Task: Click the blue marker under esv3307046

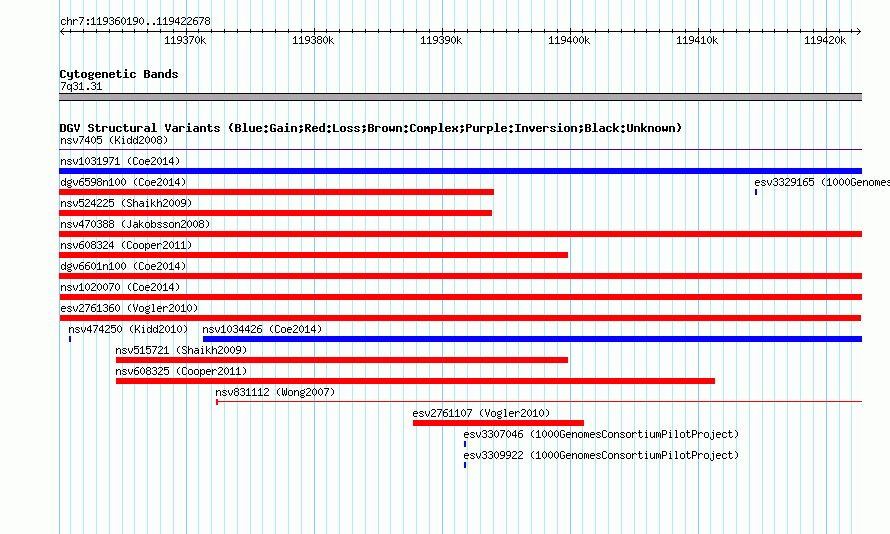Action: coord(465,444)
